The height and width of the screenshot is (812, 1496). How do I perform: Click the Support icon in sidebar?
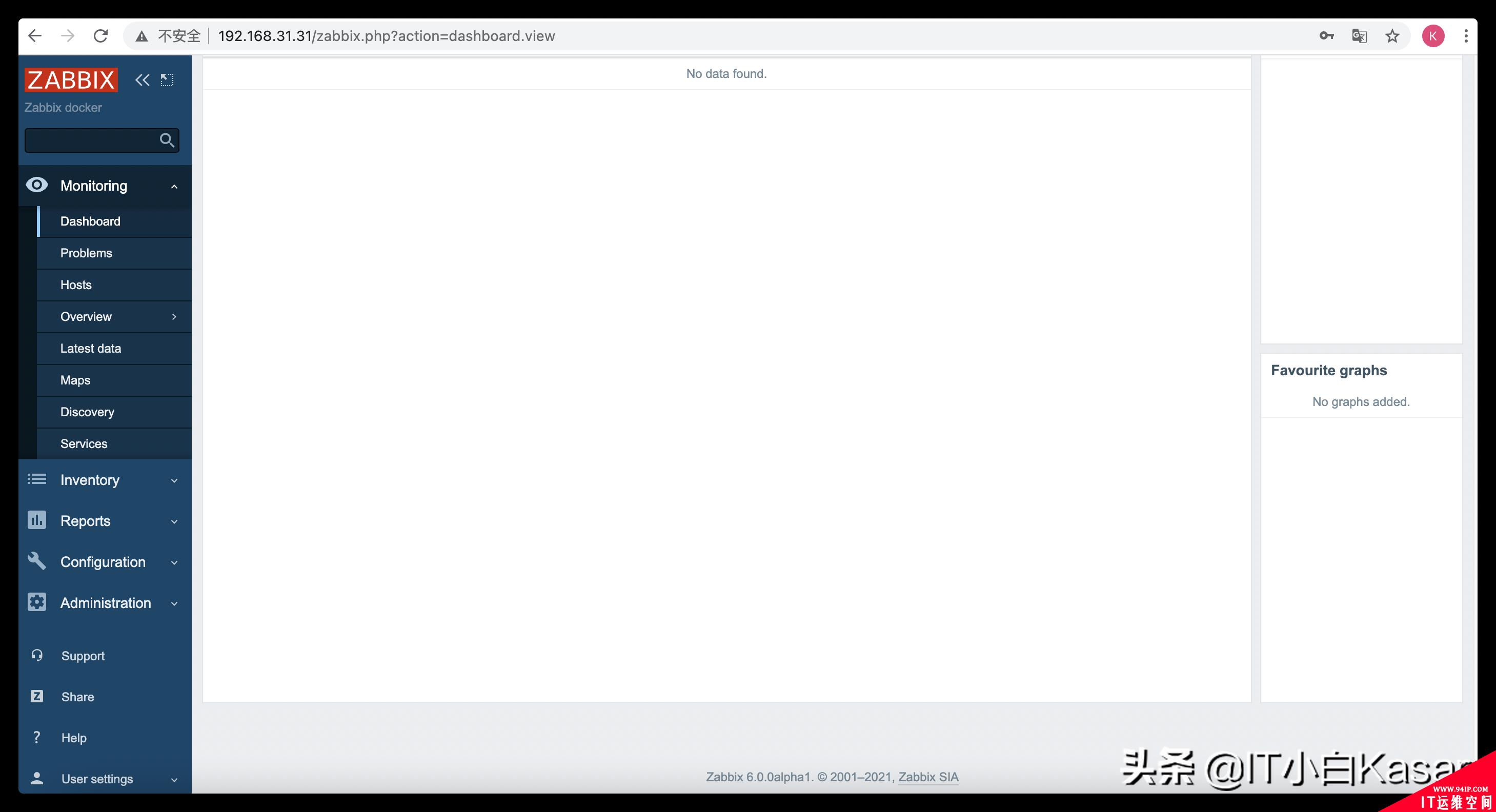coord(35,655)
